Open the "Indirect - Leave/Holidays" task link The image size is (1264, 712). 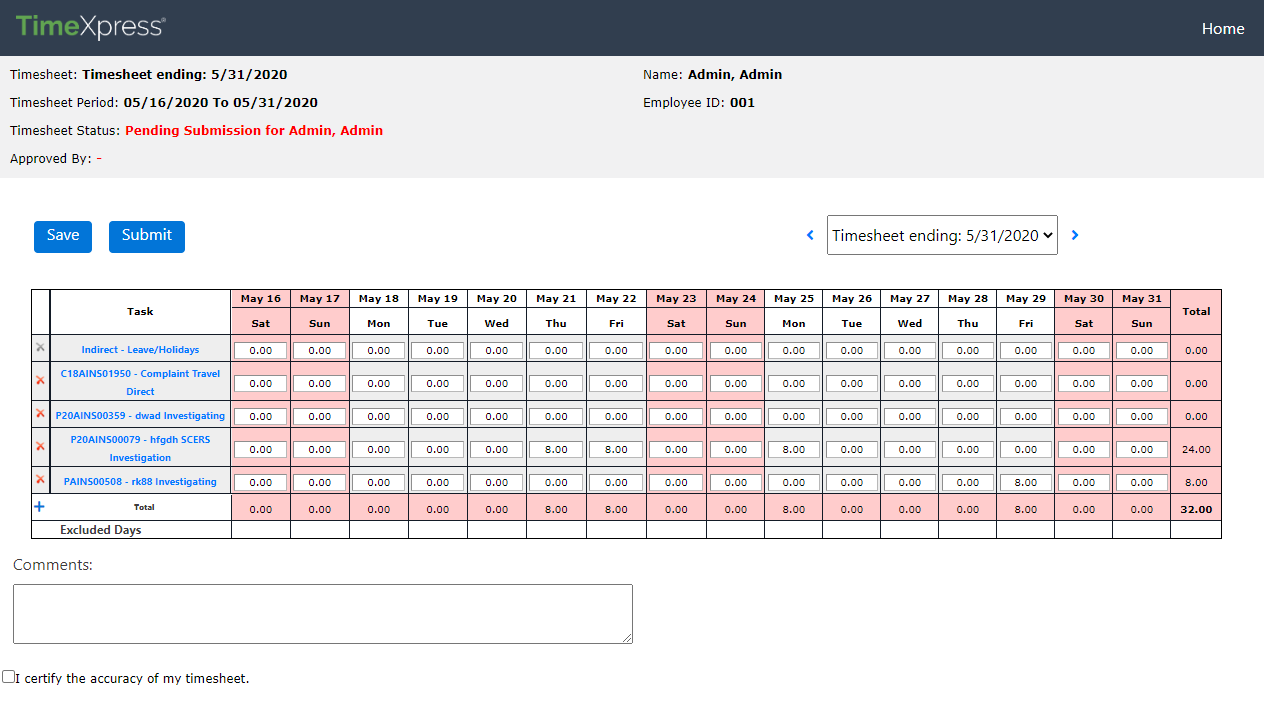point(140,349)
